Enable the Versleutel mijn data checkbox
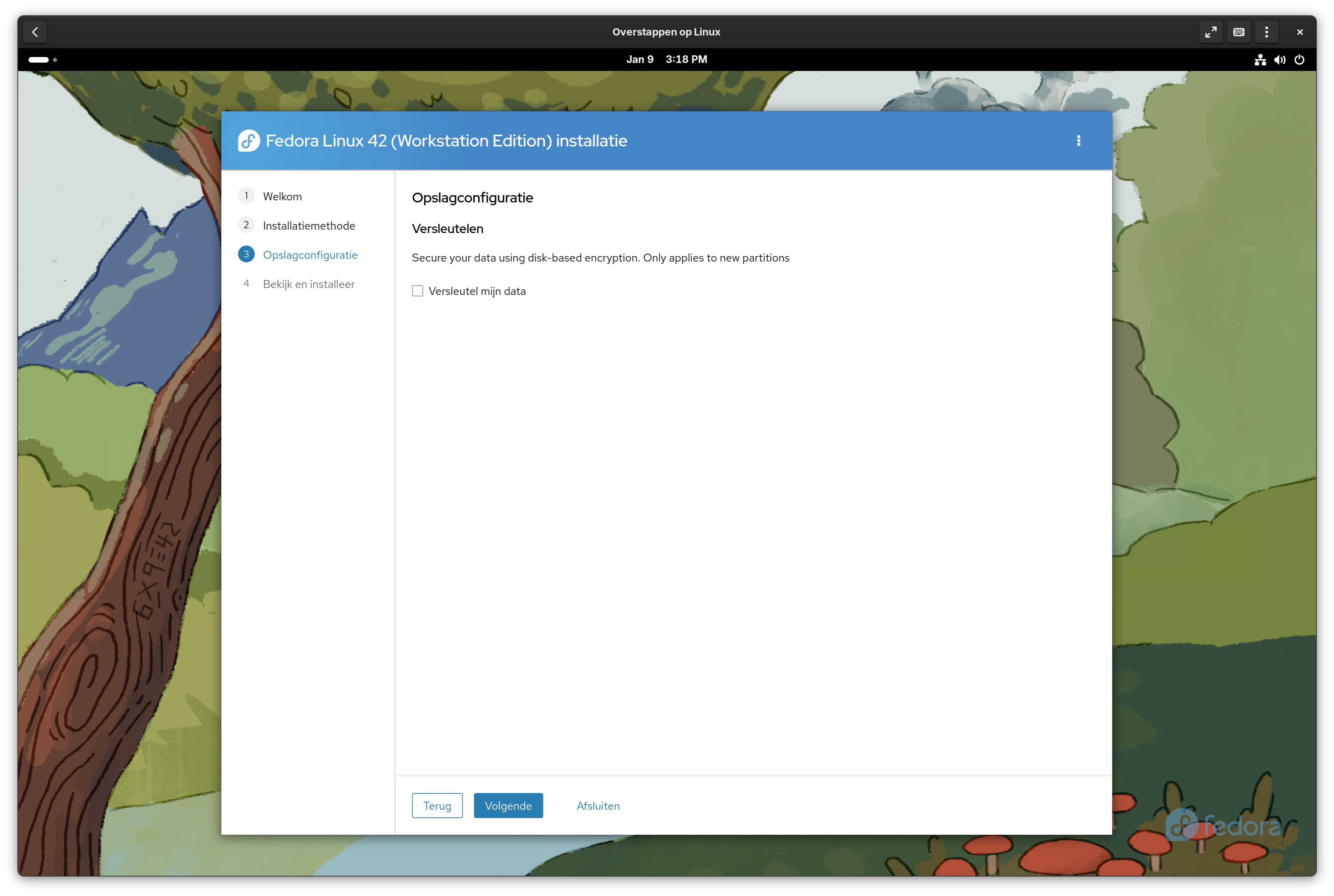The width and height of the screenshot is (1334, 896). pos(418,291)
